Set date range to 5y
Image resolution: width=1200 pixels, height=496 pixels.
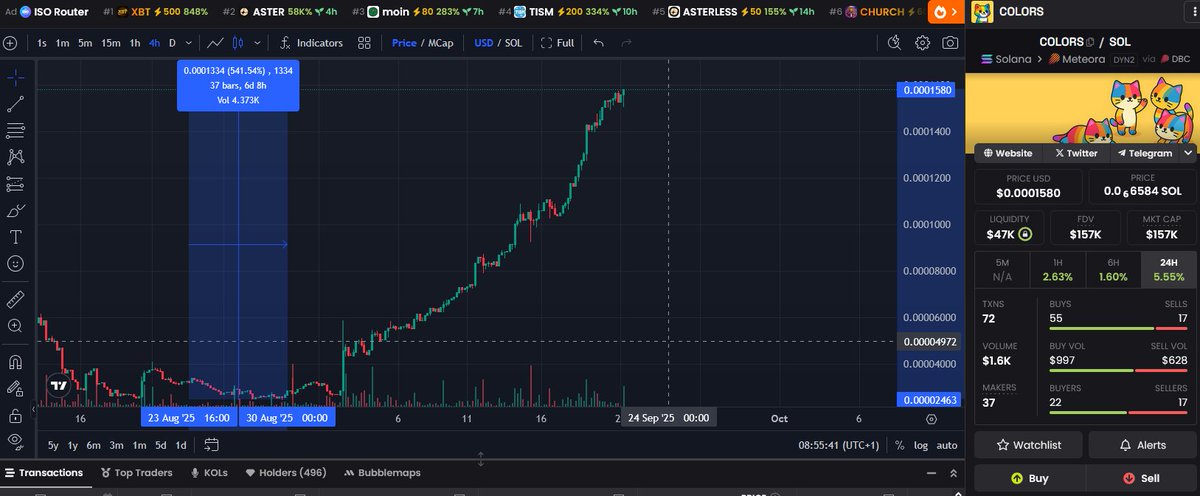point(53,445)
